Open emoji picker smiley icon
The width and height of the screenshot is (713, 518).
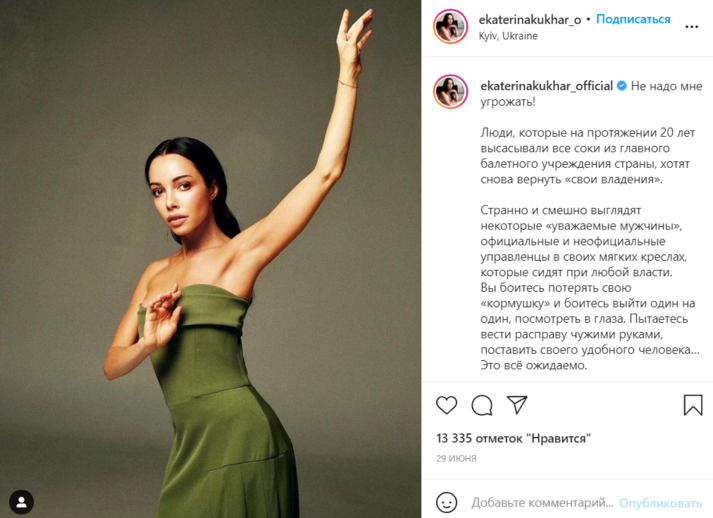[446, 503]
